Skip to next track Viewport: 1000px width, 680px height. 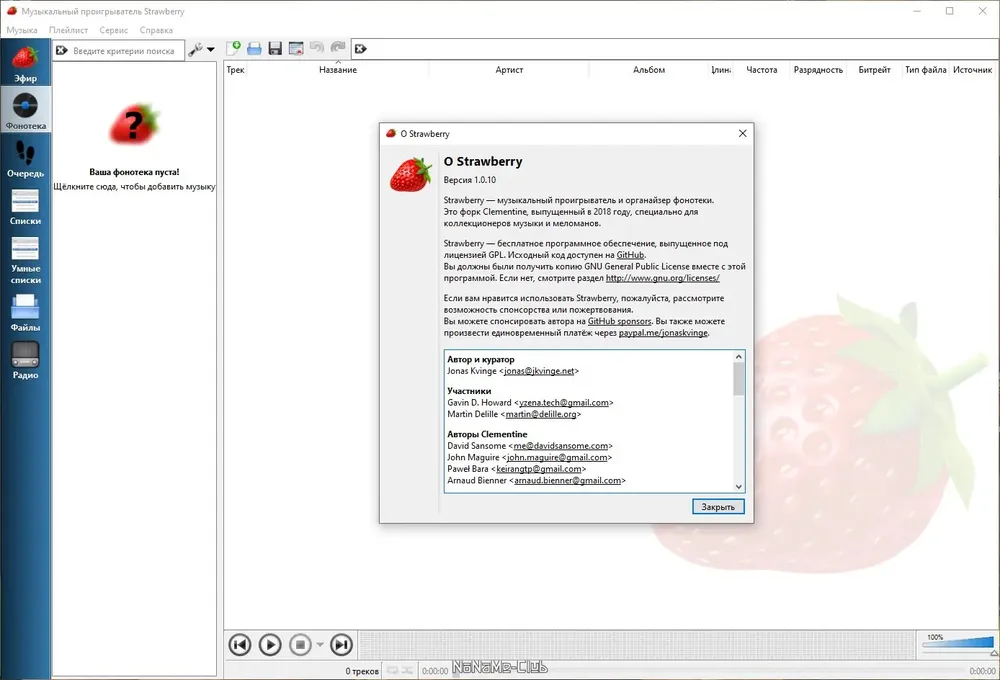(341, 645)
